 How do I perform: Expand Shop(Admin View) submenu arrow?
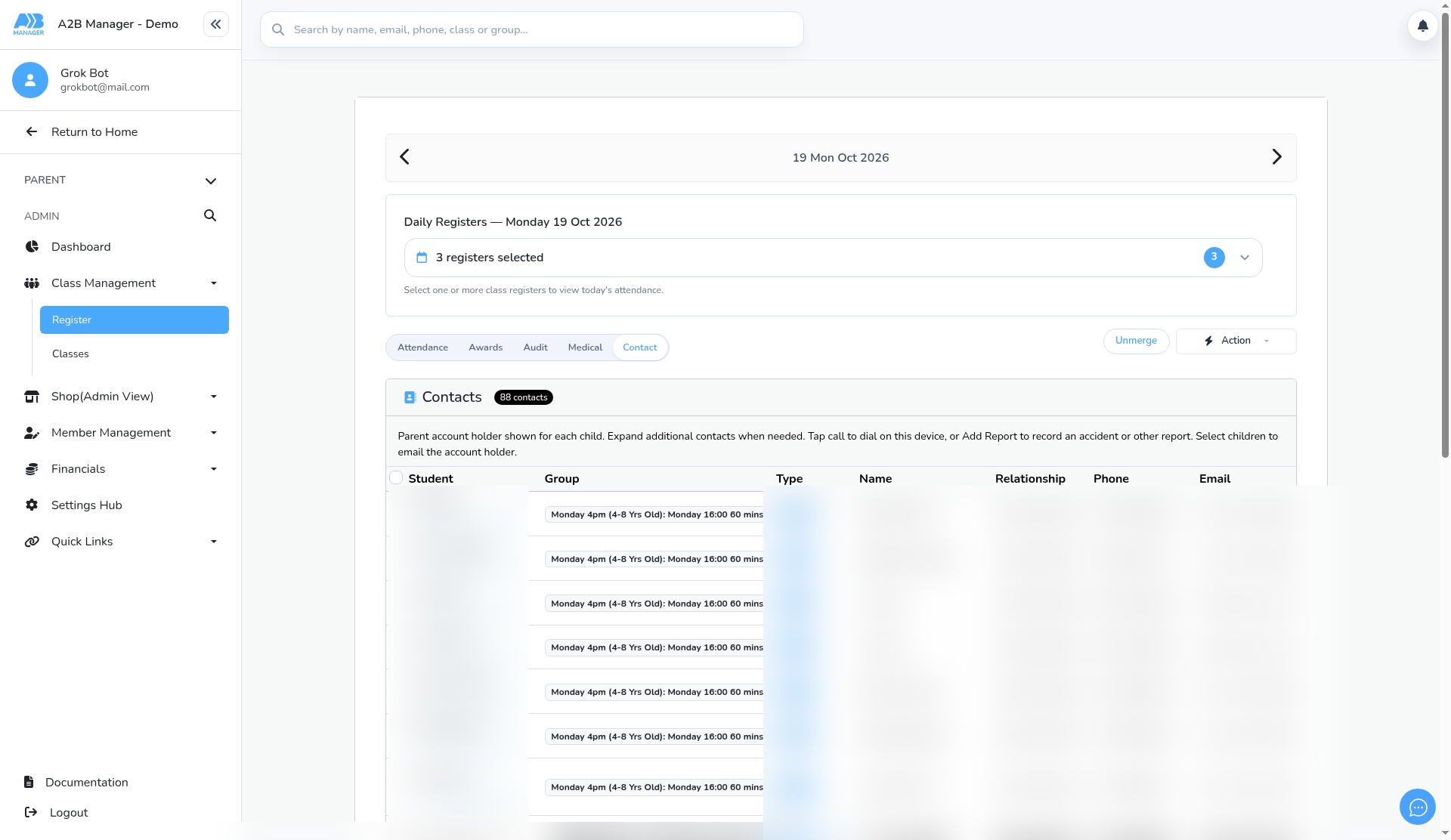point(214,397)
